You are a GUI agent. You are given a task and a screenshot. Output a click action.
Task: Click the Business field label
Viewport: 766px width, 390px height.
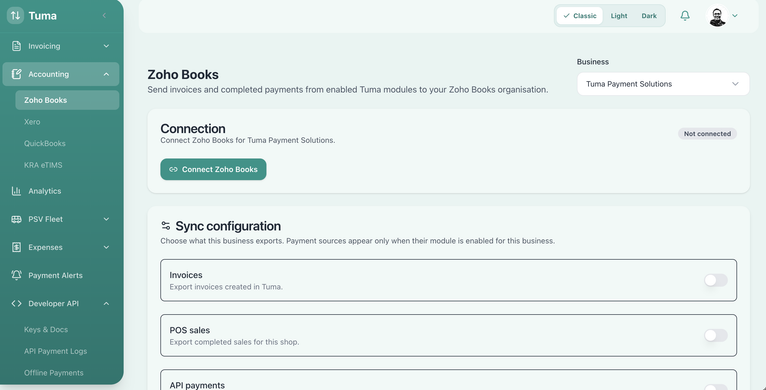(x=593, y=62)
